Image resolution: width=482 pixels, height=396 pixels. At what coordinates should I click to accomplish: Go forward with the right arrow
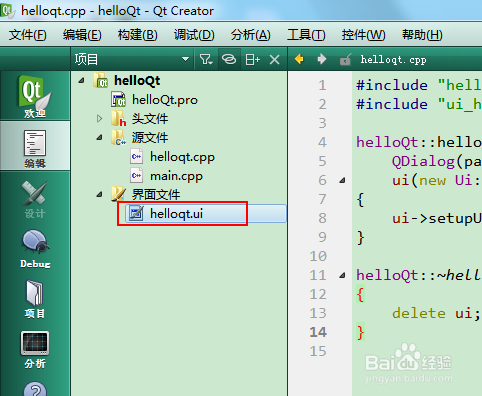point(322,59)
